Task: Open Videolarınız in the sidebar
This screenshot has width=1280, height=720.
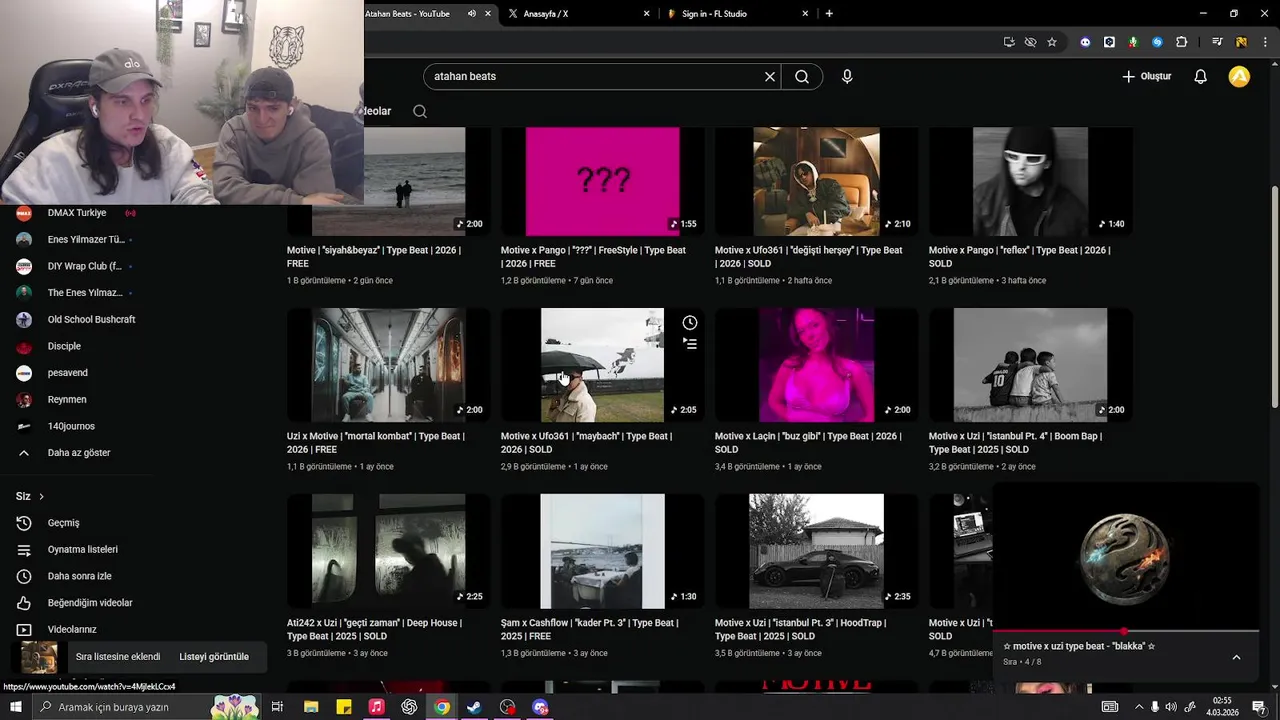Action: (x=72, y=629)
